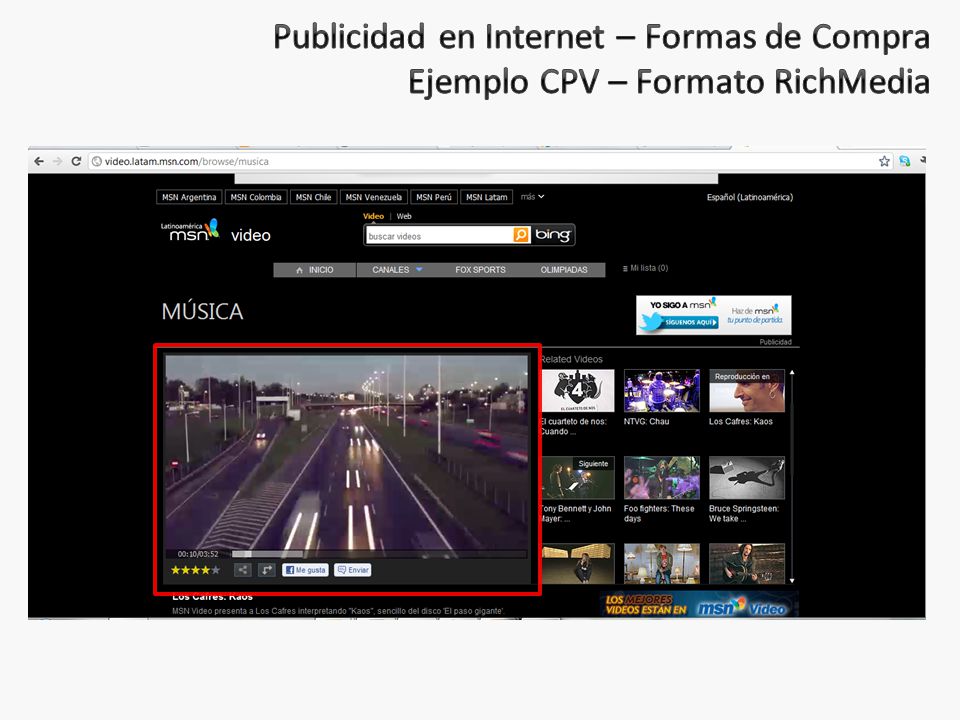Click the video player picture area
Screen dimensions: 960x720
pos(347,452)
